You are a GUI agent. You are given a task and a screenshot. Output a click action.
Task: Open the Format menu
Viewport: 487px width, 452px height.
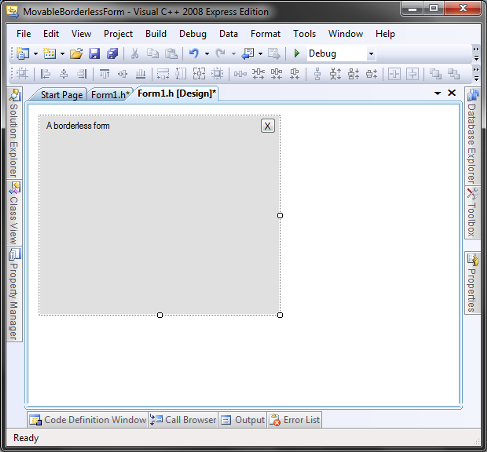(x=265, y=34)
